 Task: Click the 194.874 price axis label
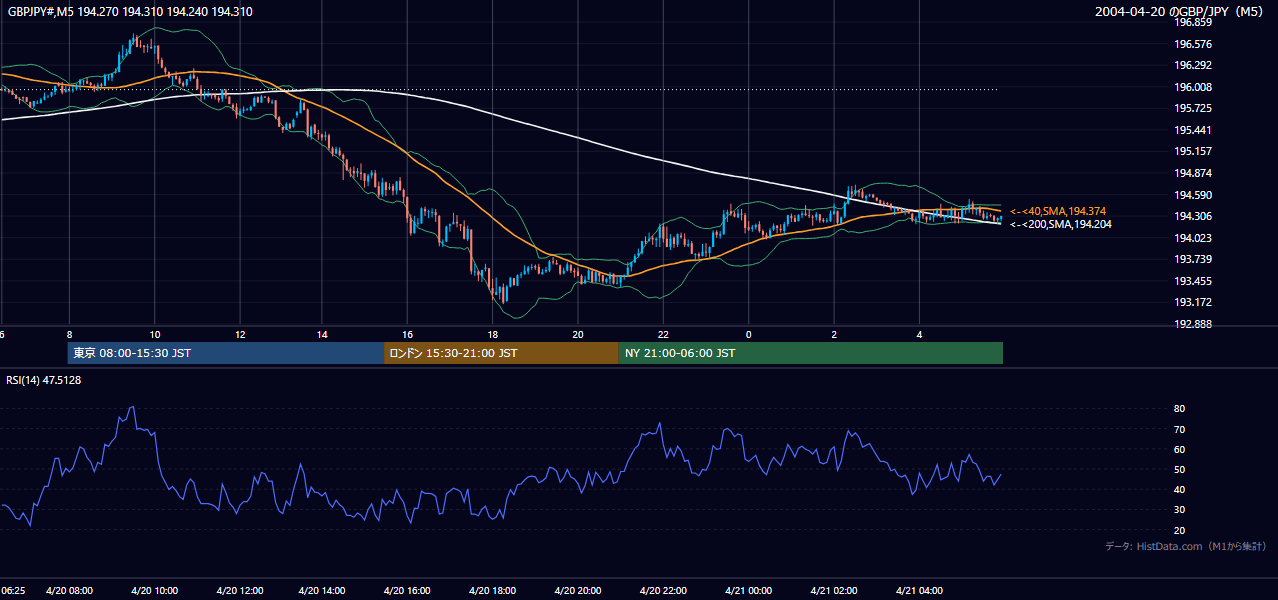1194,173
